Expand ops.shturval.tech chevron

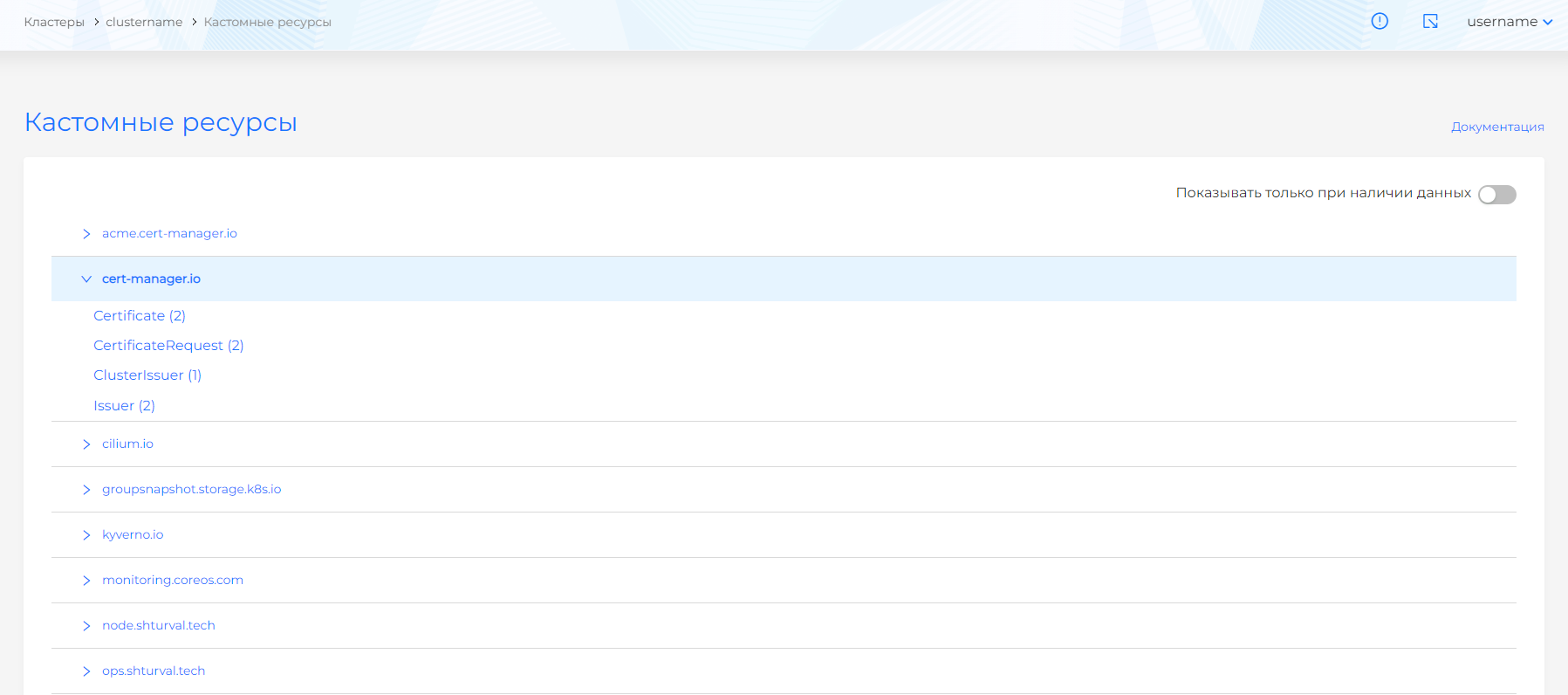[86, 671]
